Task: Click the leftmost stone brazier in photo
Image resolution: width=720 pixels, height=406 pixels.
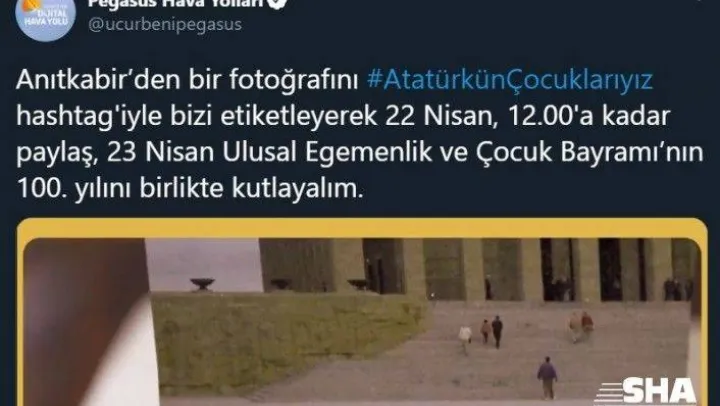Action: 202,283
